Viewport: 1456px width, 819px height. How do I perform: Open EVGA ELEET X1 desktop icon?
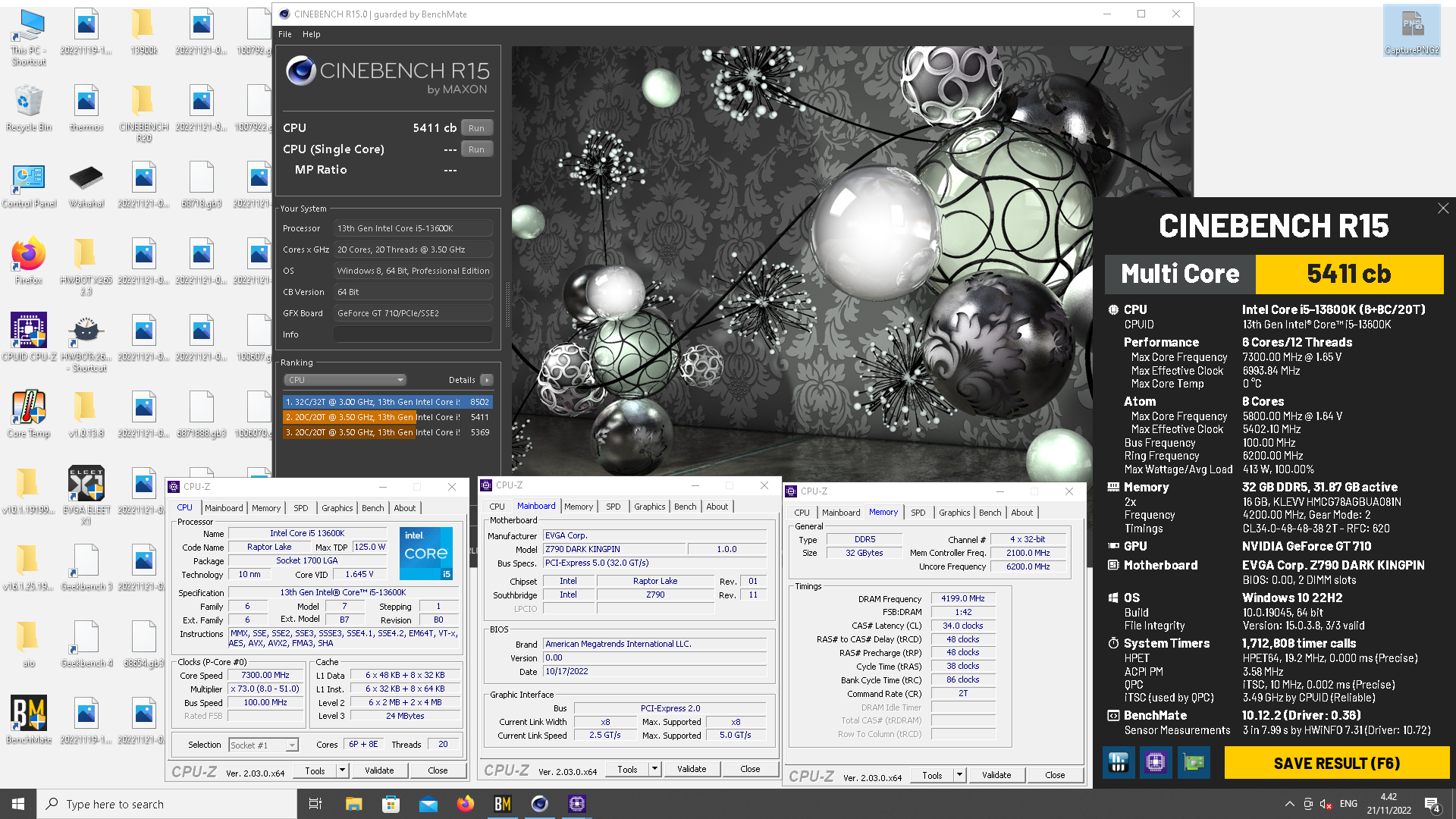[x=86, y=494]
